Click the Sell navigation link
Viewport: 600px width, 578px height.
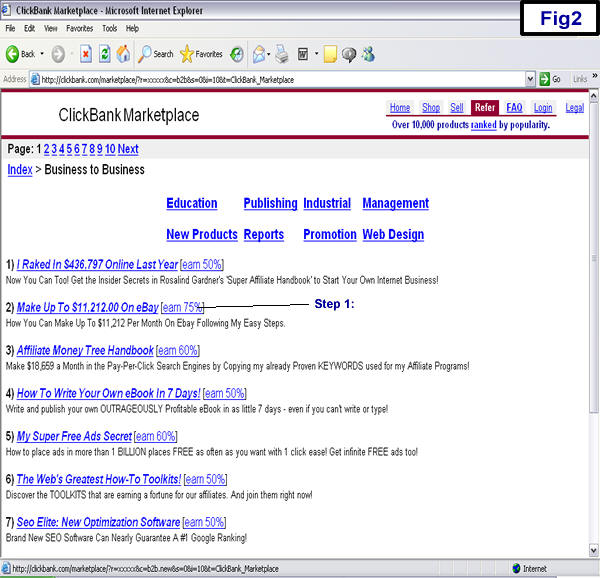pyautogui.click(x=457, y=107)
